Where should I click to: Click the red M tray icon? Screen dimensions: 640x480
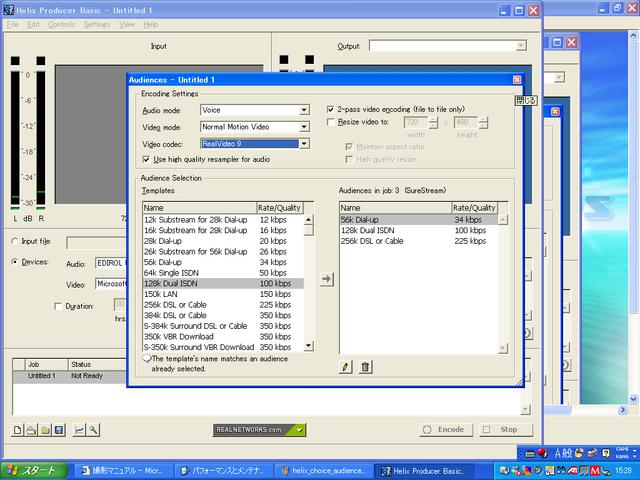(594, 471)
